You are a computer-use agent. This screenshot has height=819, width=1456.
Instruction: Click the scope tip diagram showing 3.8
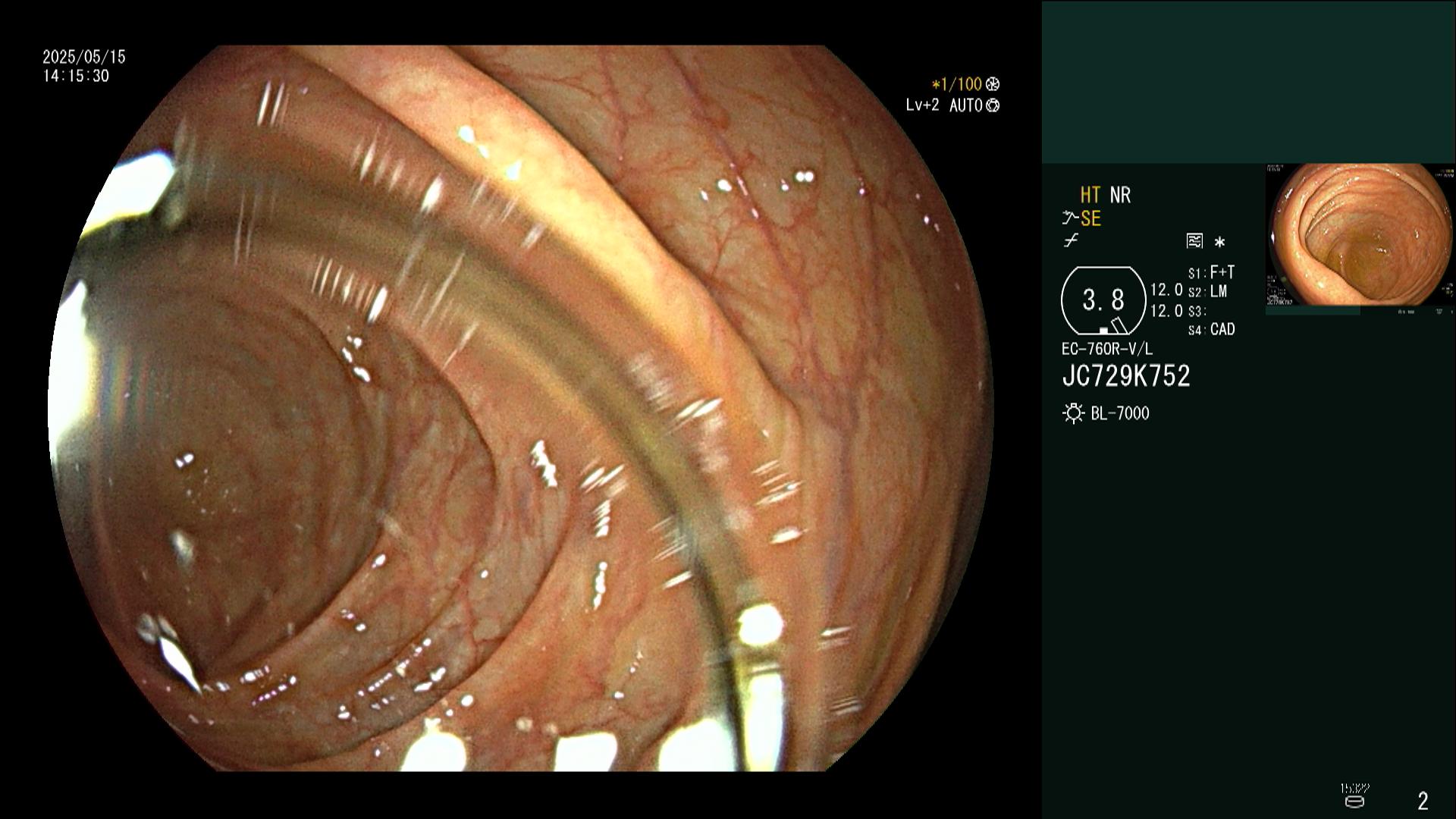click(1103, 301)
